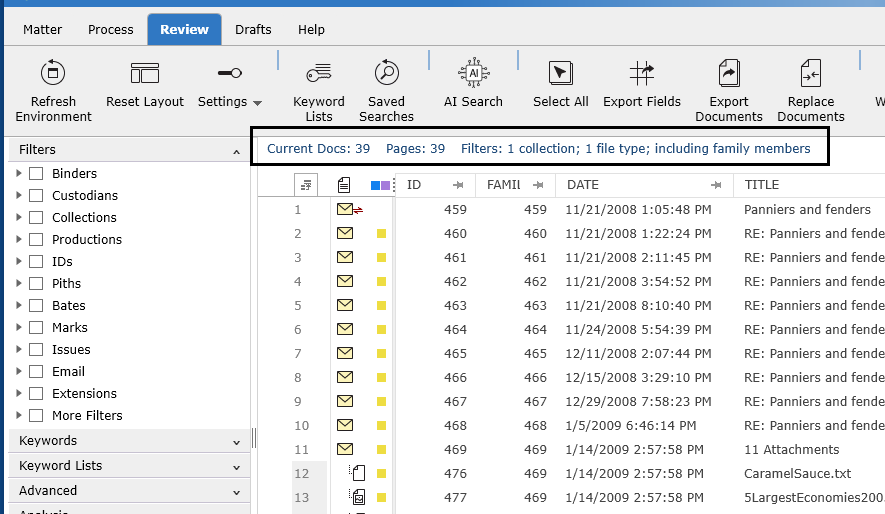Screen dimensions: 885x514
Task: Click yellow tag in CaramelSauce.txt row
Action: (382, 473)
